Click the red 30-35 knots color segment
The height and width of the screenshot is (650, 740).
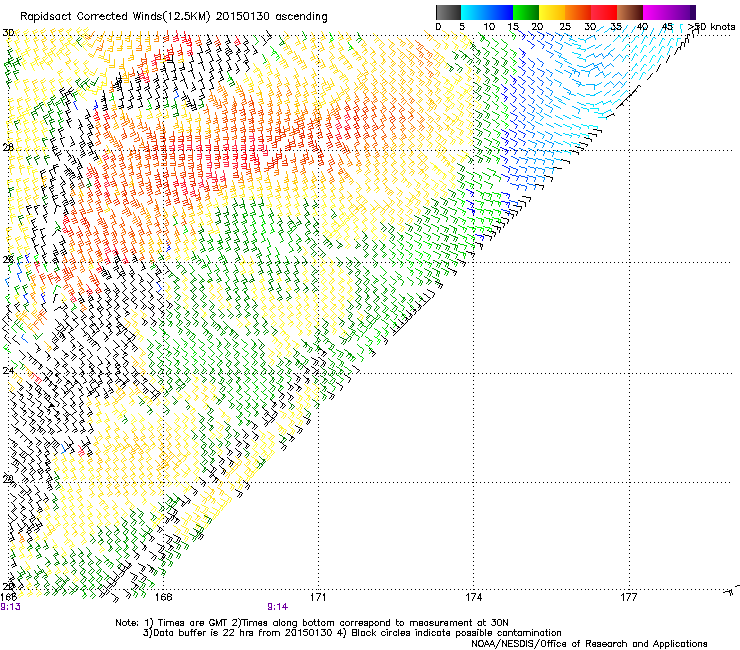[x=604, y=12]
